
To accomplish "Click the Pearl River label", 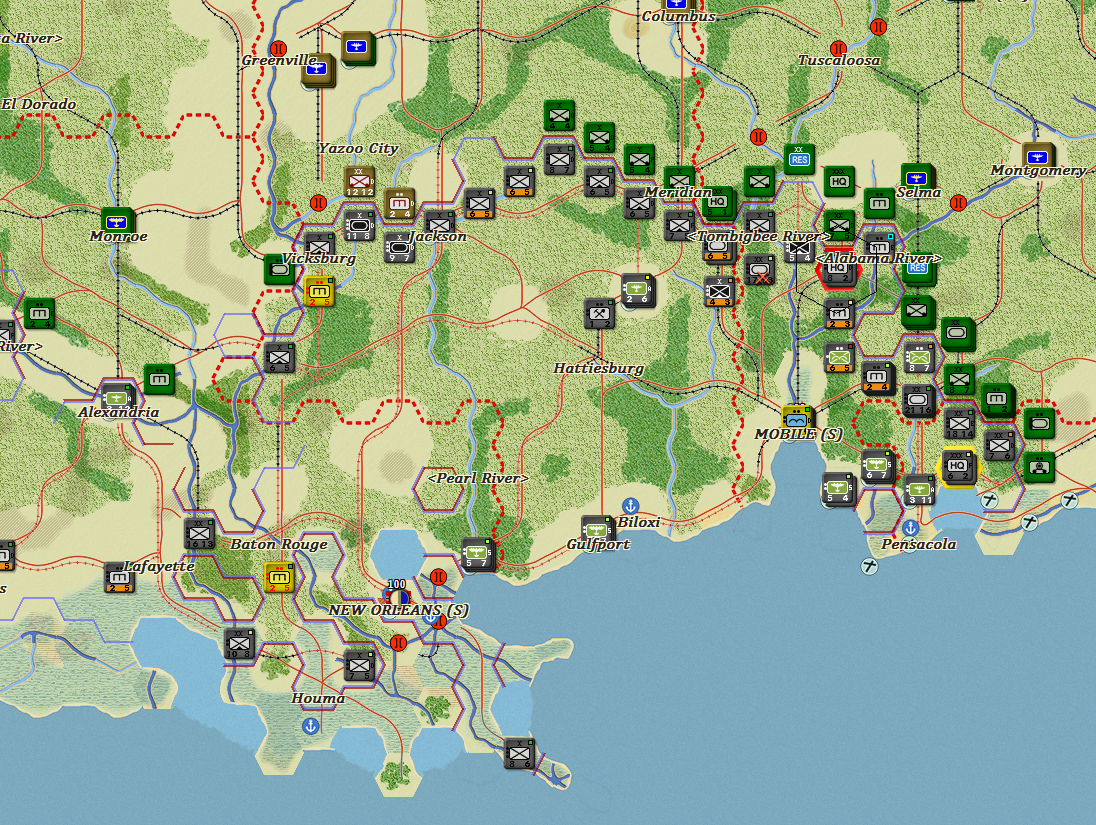I will point(478,478).
